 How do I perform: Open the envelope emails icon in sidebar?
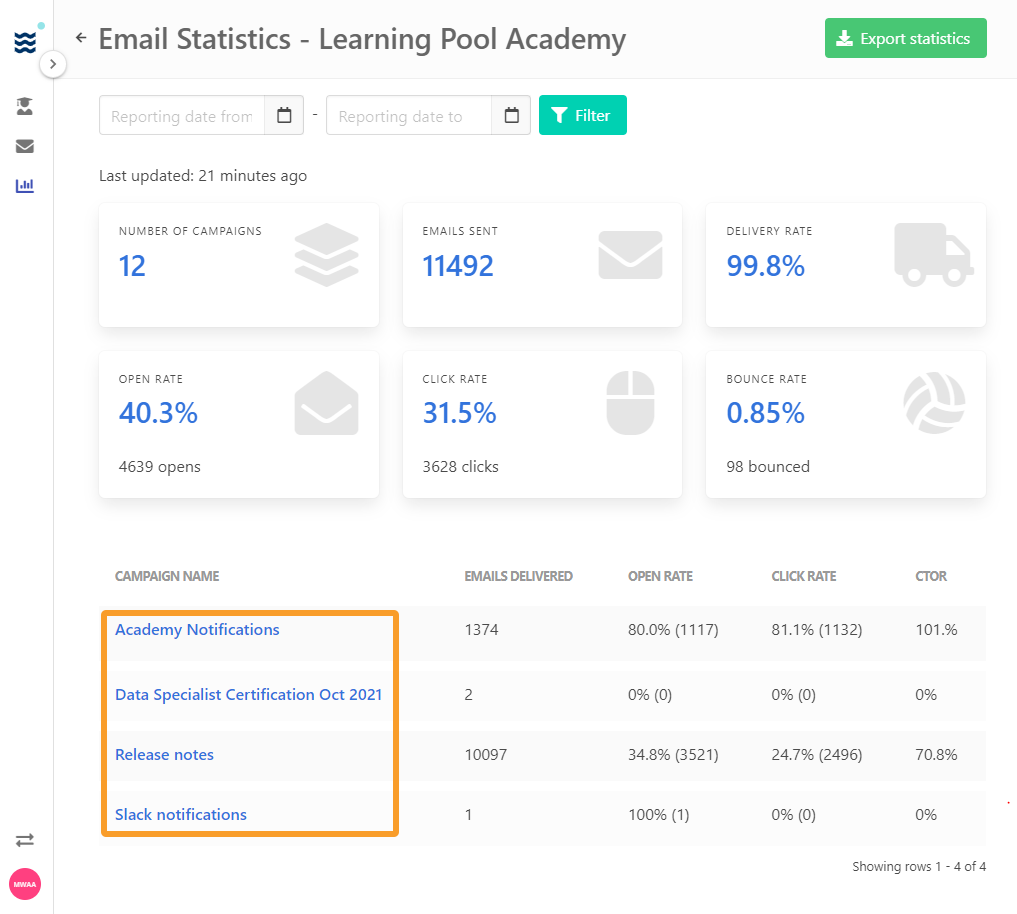click(25, 146)
